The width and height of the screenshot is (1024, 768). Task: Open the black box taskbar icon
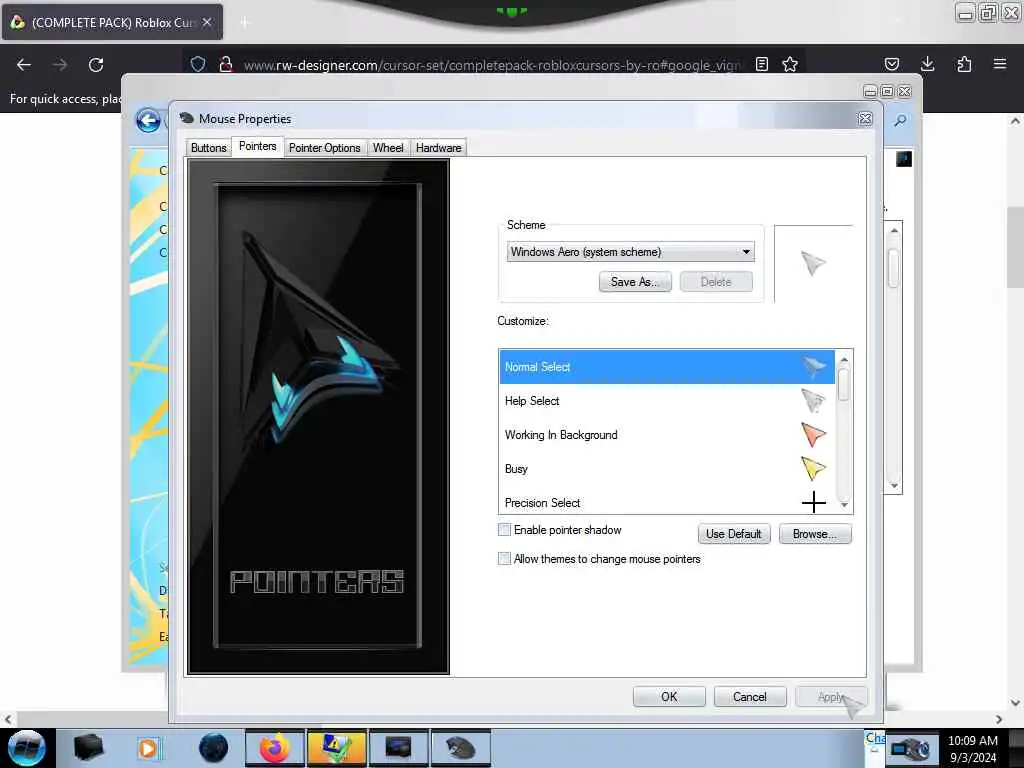[x=89, y=748]
